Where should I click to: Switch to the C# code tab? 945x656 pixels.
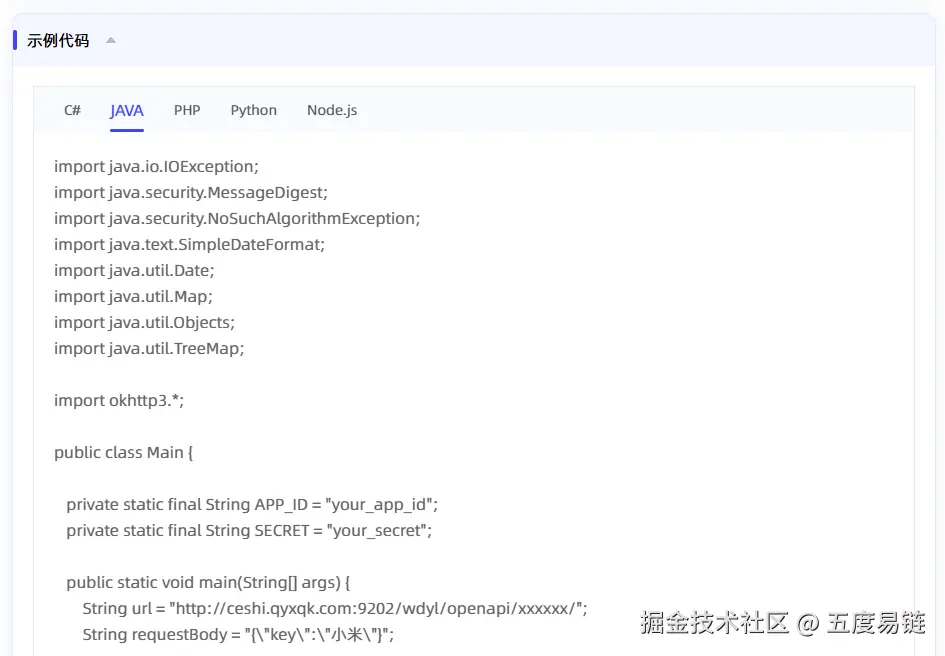pyautogui.click(x=72, y=110)
